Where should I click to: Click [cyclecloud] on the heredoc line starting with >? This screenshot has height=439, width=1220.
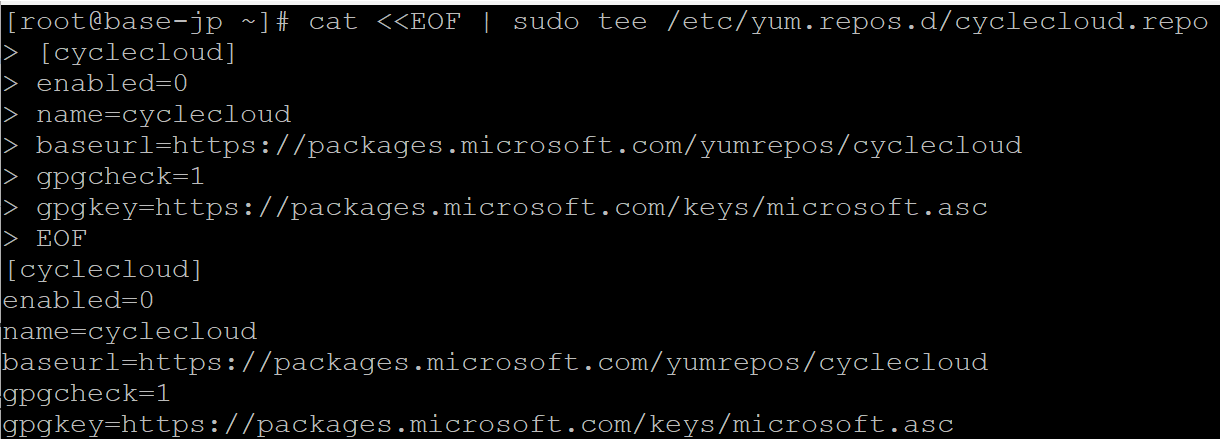(x=136, y=52)
